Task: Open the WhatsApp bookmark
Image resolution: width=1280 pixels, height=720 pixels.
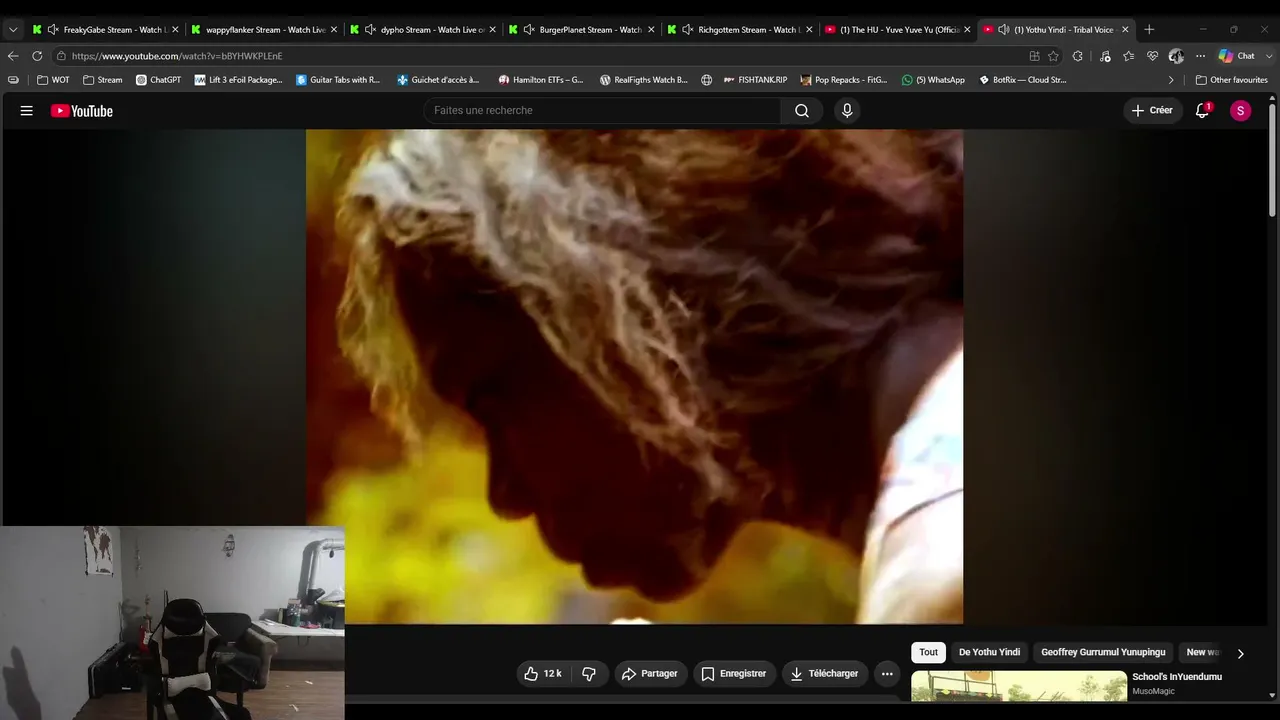Action: [933, 80]
